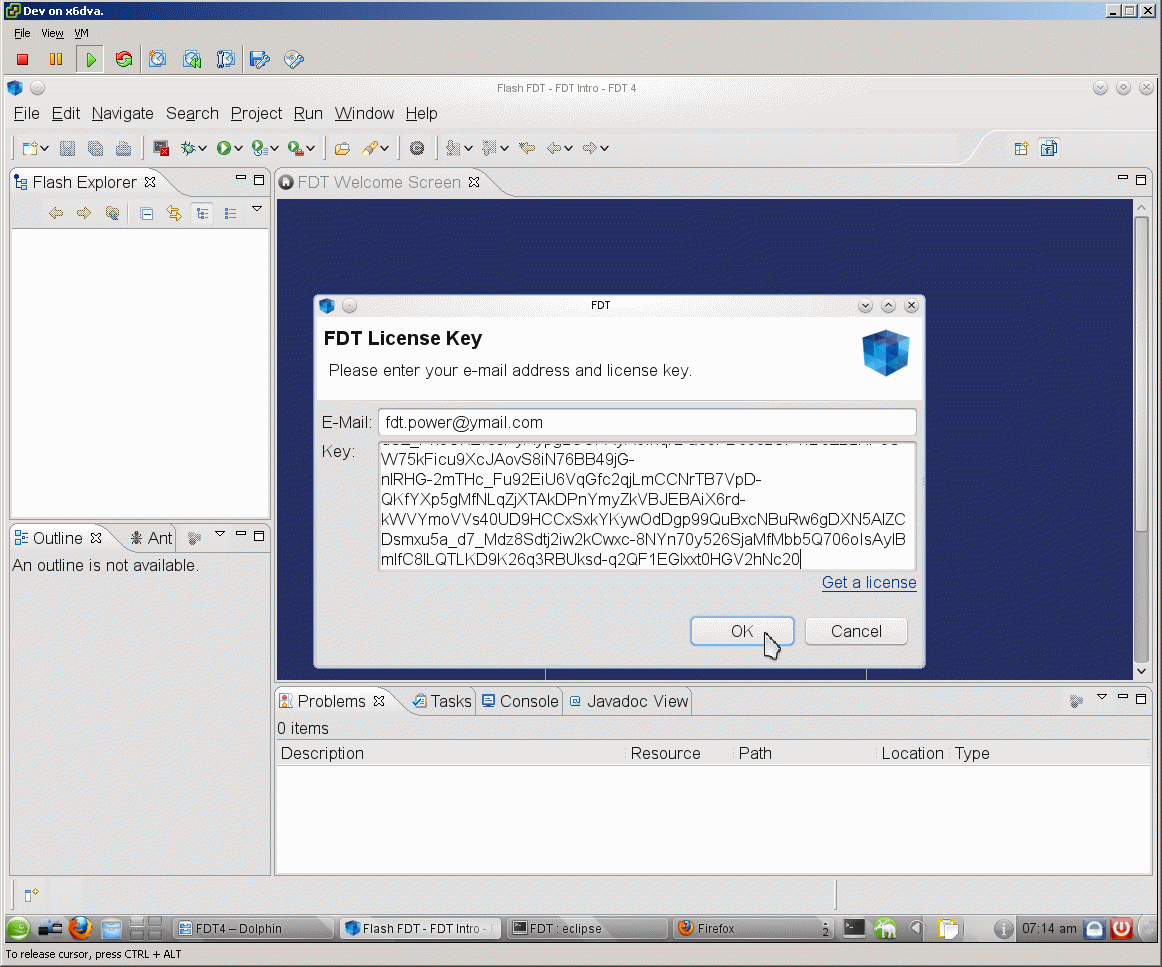Open the VM menu in the outer window

[82, 33]
